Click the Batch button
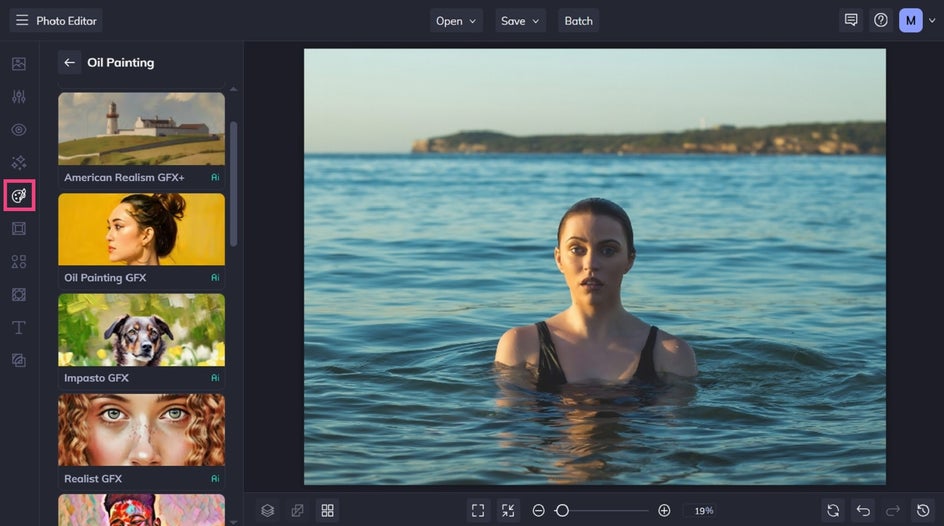944x526 pixels. point(578,21)
